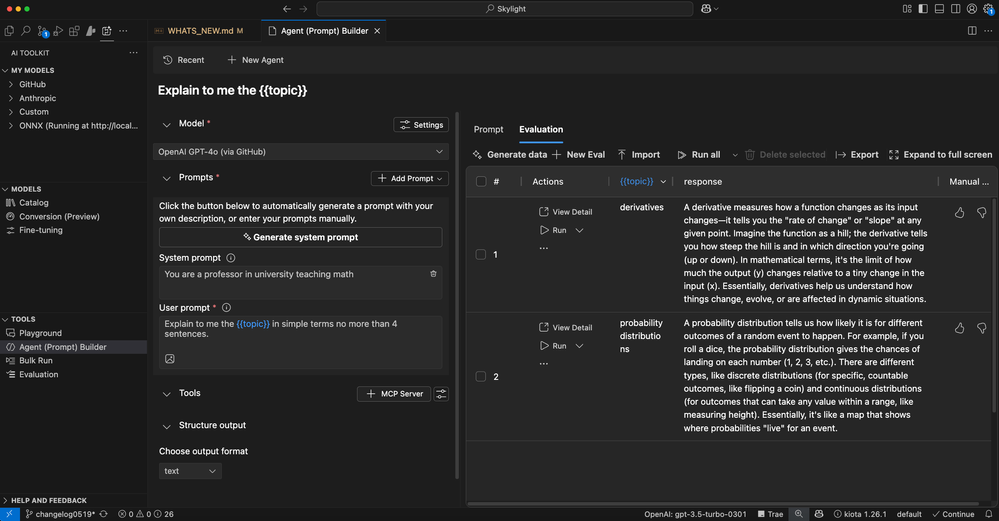This screenshot has height=521, width=999.
Task: Toggle the select-all rows checkbox
Action: (x=481, y=182)
